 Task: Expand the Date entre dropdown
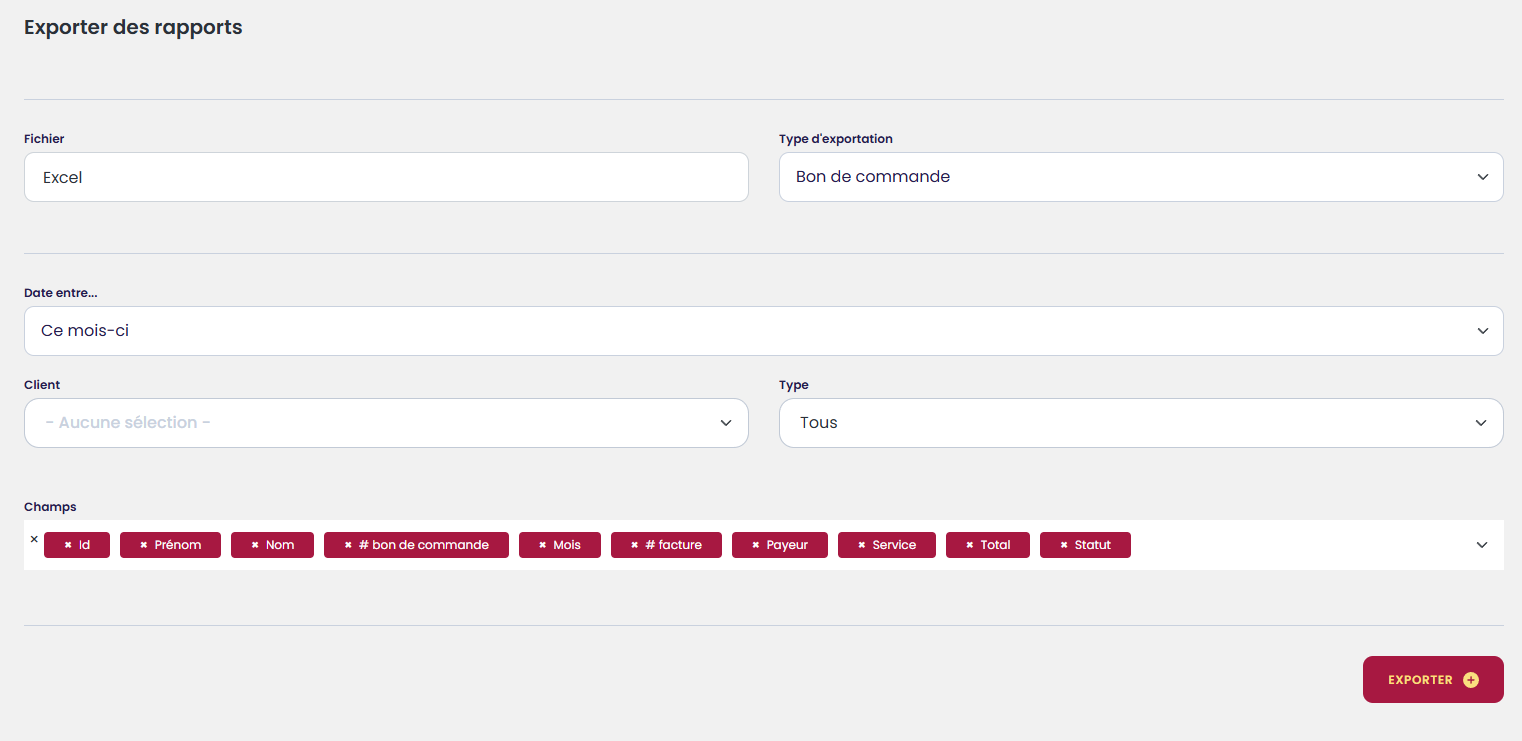(x=763, y=331)
